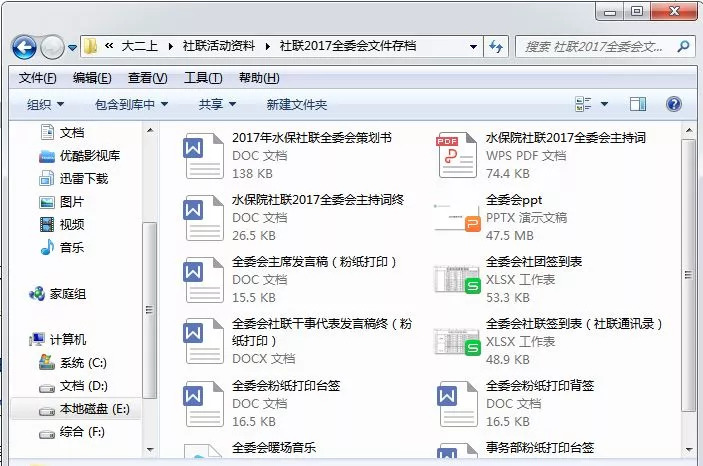Open help with the question mark icon
This screenshot has height=466, width=703.
[x=673, y=105]
